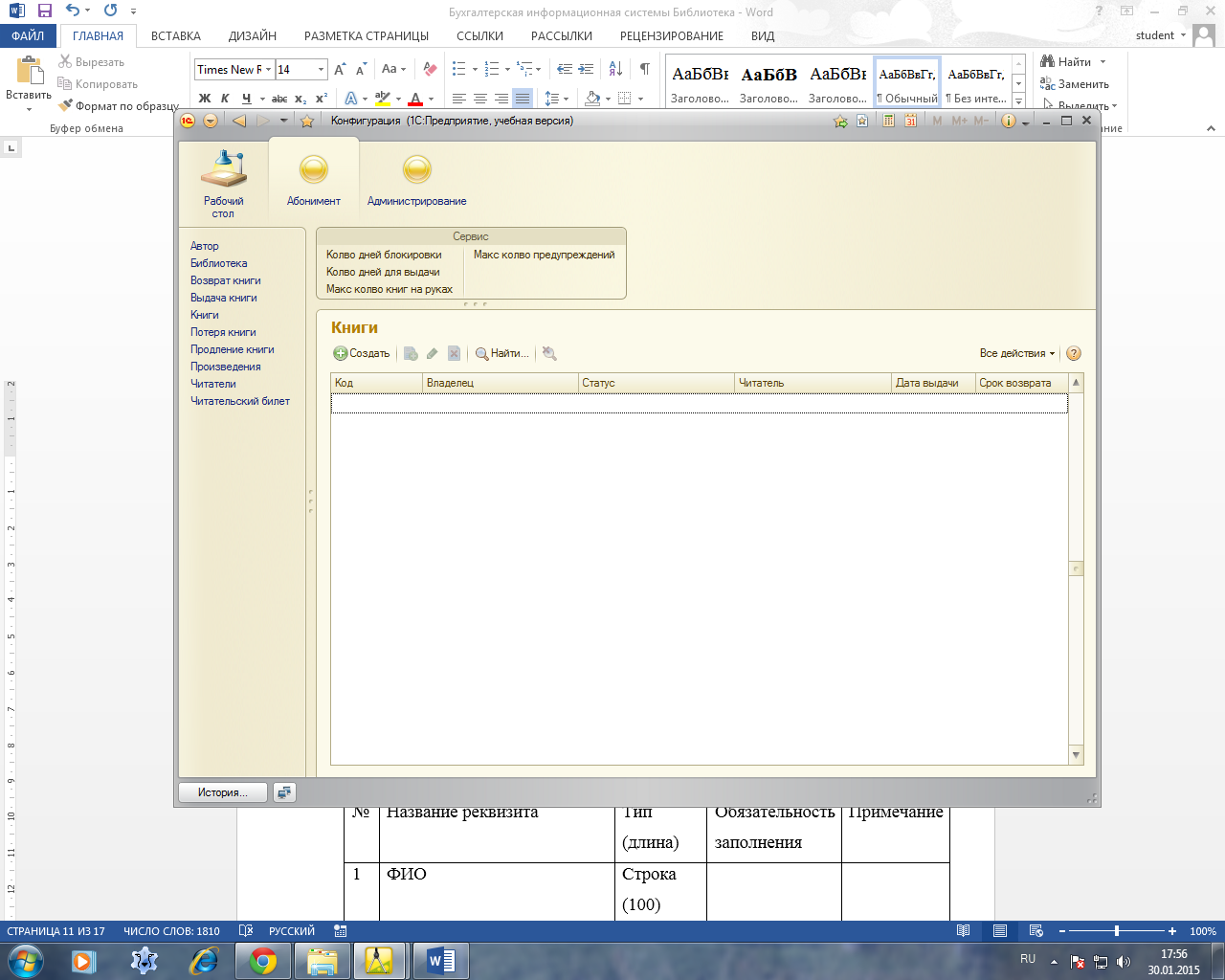Open ССЫЛКИ ribbon tab
Screen dimensions: 1225x980
479,35
